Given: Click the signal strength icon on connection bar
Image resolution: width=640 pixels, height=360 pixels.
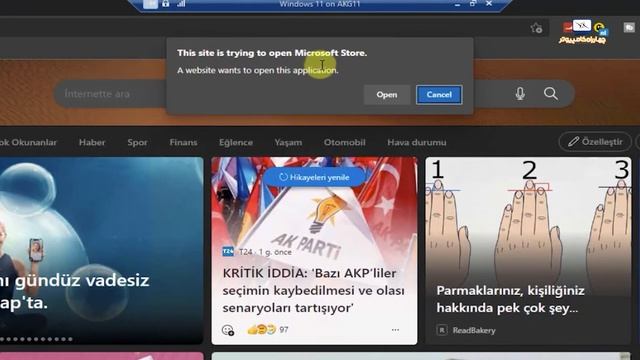Looking at the screenshot, I should 181,4.
